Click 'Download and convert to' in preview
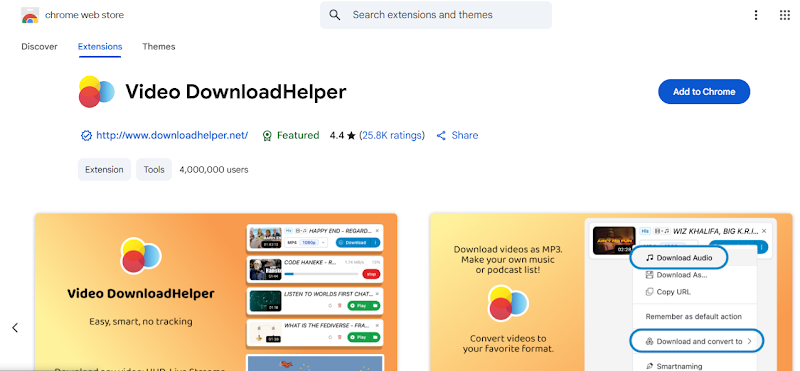Viewport: 800px width, 371px height. point(696,341)
